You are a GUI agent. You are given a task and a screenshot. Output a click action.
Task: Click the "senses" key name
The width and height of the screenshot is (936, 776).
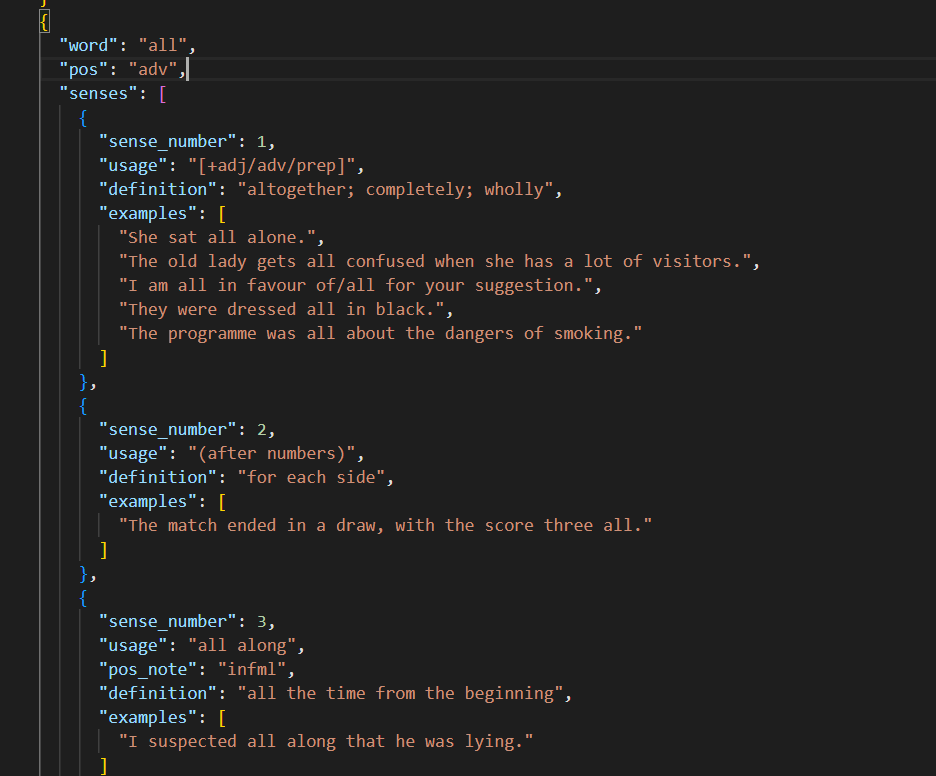[x=97, y=93]
